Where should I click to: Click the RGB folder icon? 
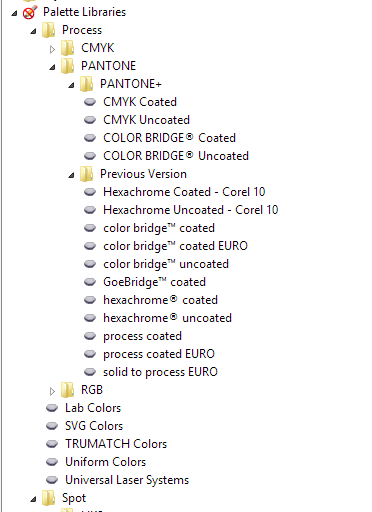coord(68,390)
